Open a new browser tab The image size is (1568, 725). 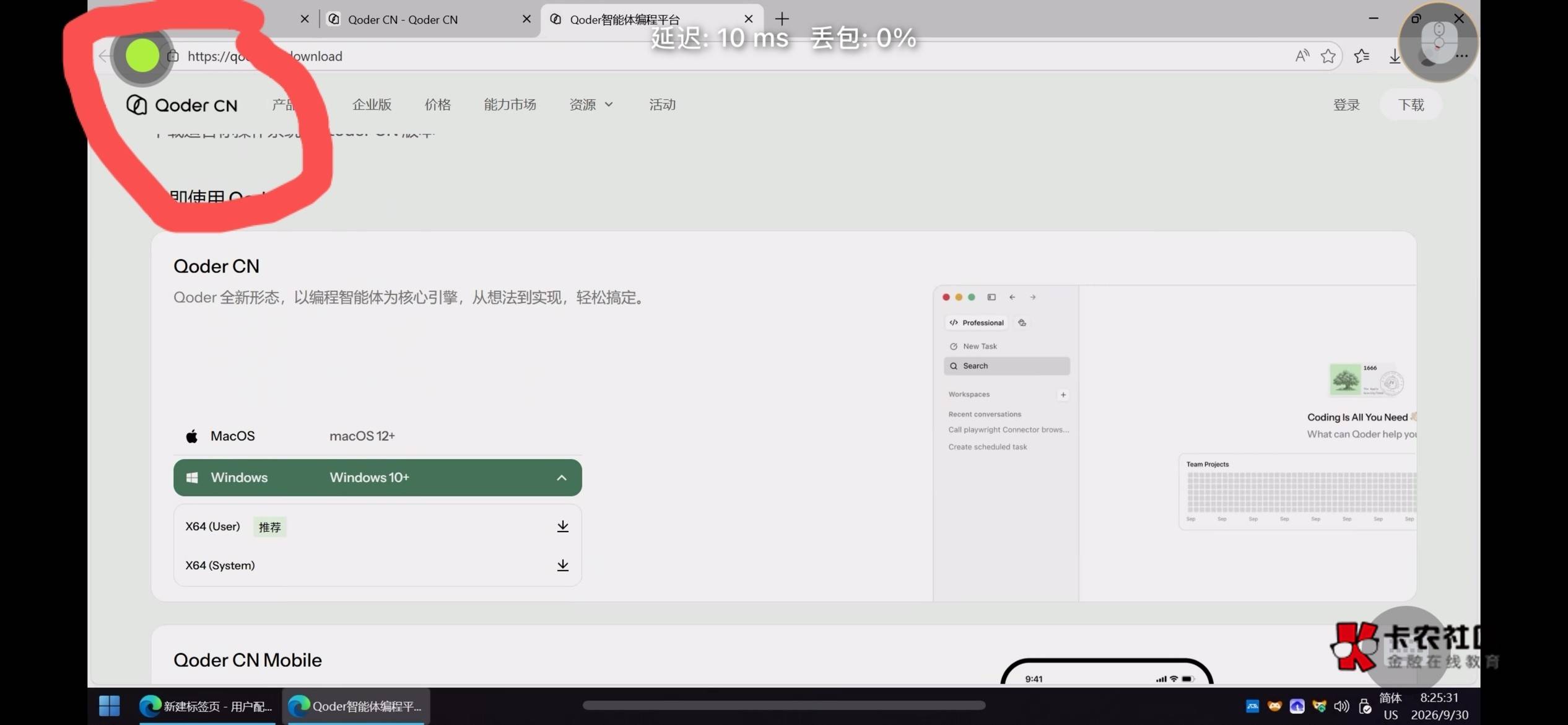coord(782,19)
